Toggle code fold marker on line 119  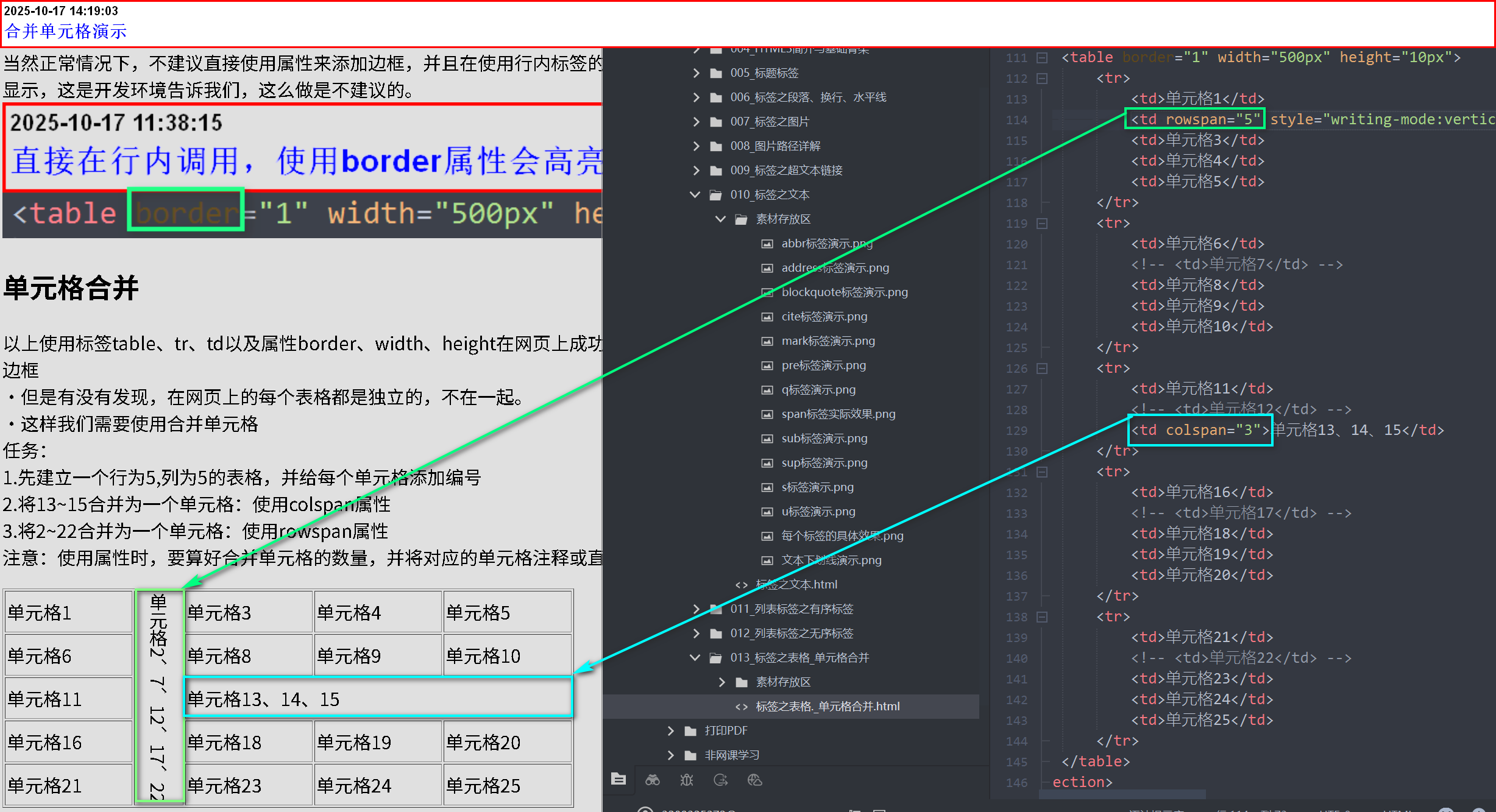[1042, 224]
